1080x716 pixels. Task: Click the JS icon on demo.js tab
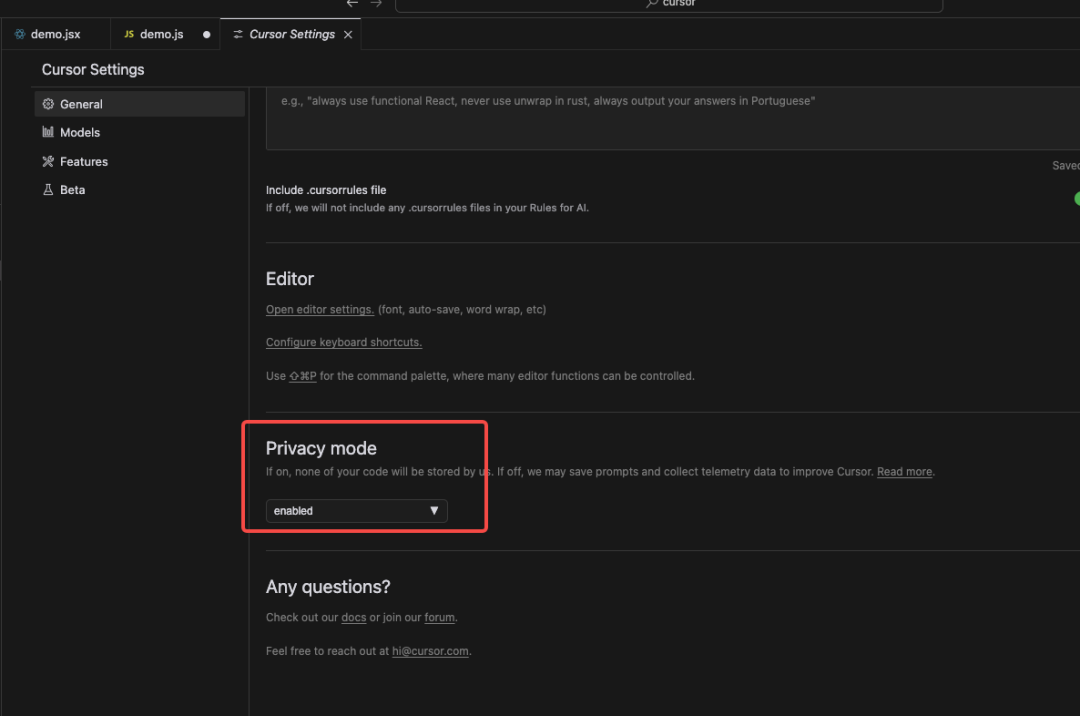[x=129, y=34]
